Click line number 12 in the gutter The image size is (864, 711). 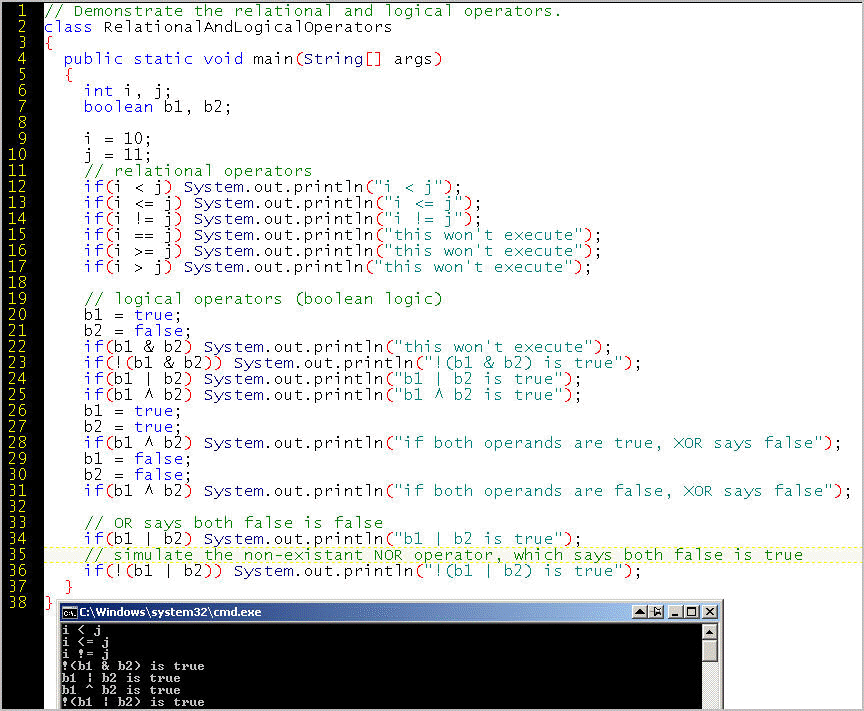coord(18,187)
